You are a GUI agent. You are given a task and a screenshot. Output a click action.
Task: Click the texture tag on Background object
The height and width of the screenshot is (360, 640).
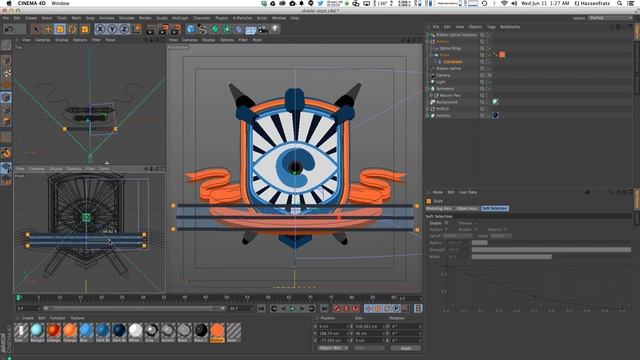[x=495, y=102]
